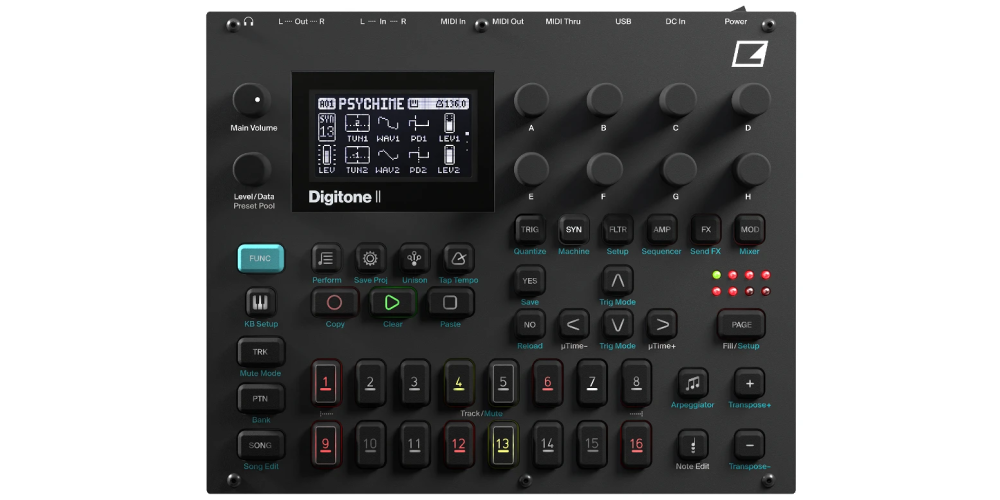
Task: Click the SYN 13 track icon on display
Action: pos(327,128)
